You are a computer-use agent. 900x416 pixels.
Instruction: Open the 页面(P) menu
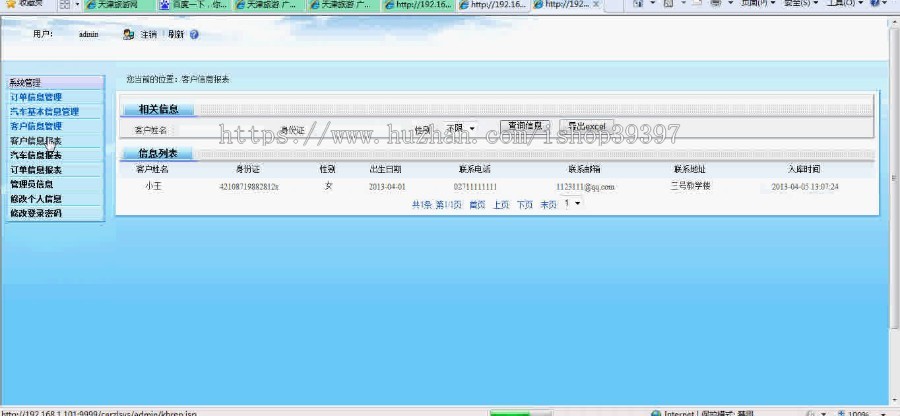758,3
